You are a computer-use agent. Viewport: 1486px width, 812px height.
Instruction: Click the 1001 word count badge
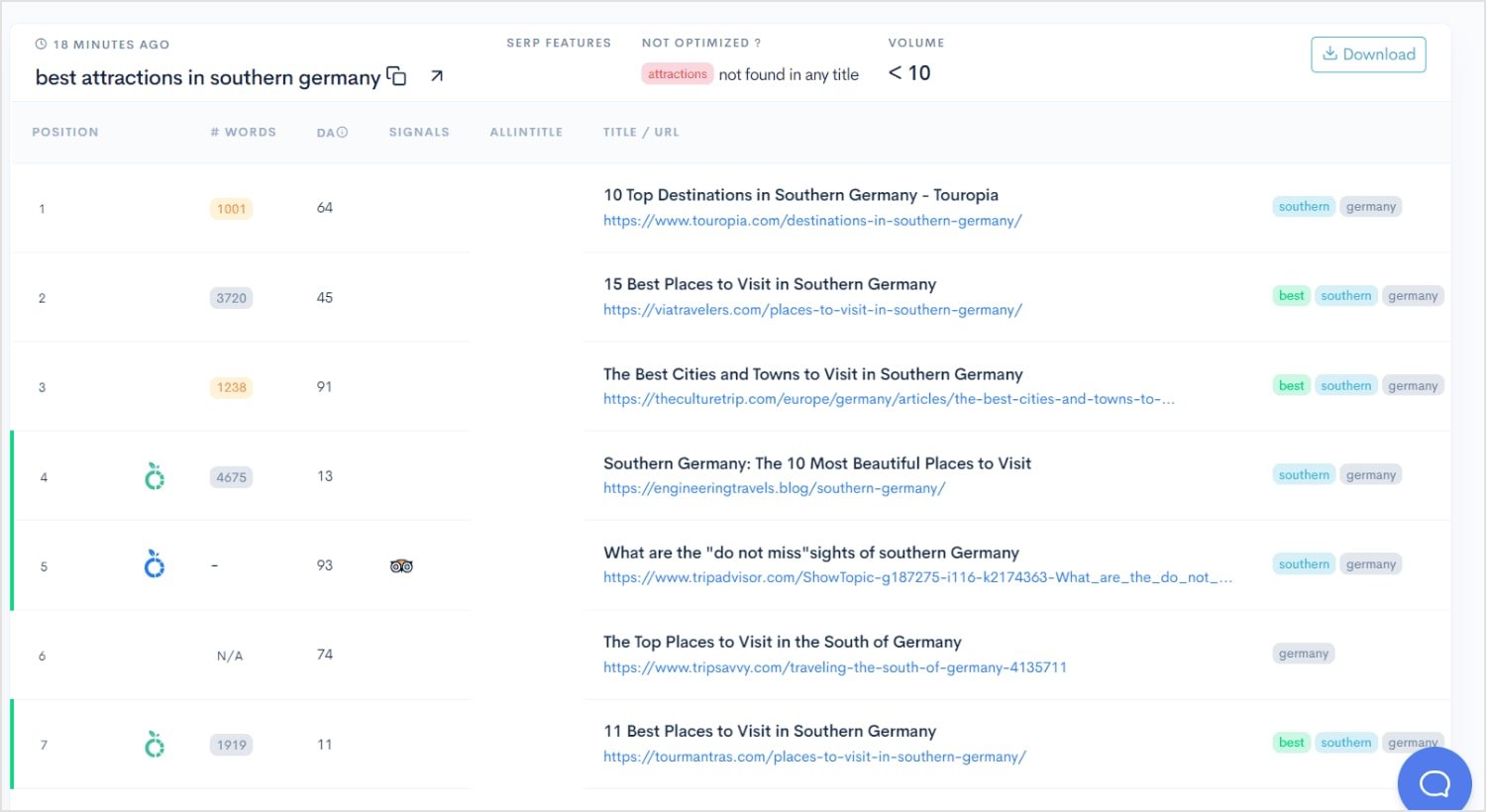pos(231,208)
